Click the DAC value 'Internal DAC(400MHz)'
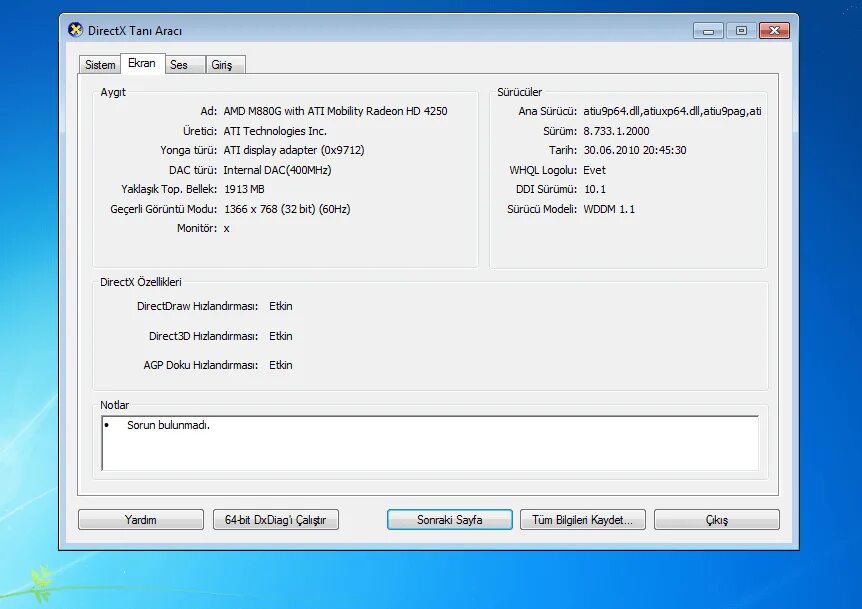The height and width of the screenshot is (609, 862). tap(277, 170)
